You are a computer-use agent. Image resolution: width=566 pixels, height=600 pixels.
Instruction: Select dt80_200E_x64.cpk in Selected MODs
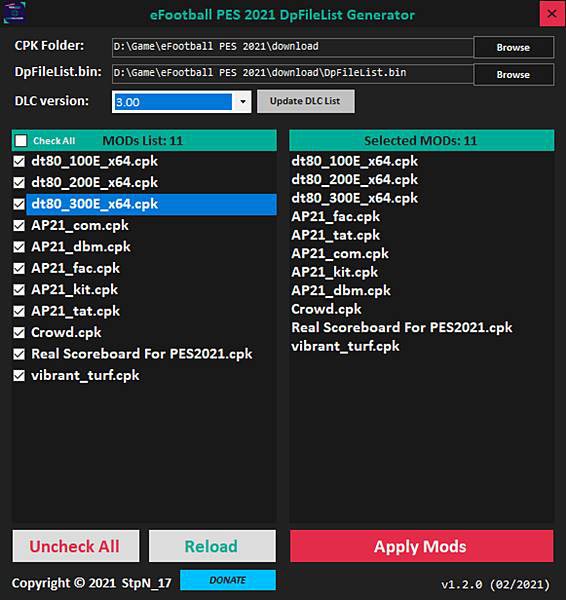point(354,179)
